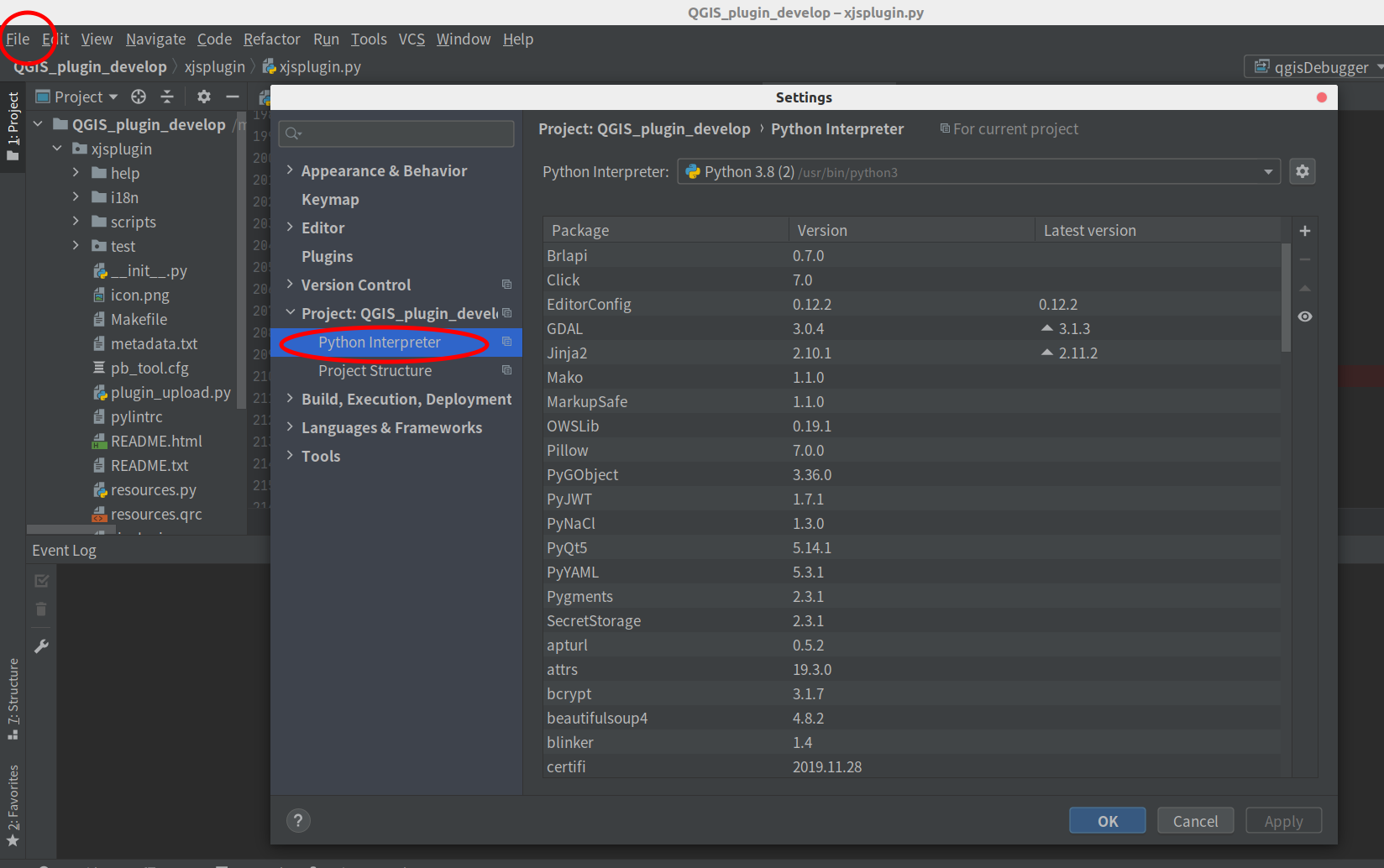Screen dimensions: 1384x868
Task: Open Event Log settings with the wrench icon
Action: (40, 646)
